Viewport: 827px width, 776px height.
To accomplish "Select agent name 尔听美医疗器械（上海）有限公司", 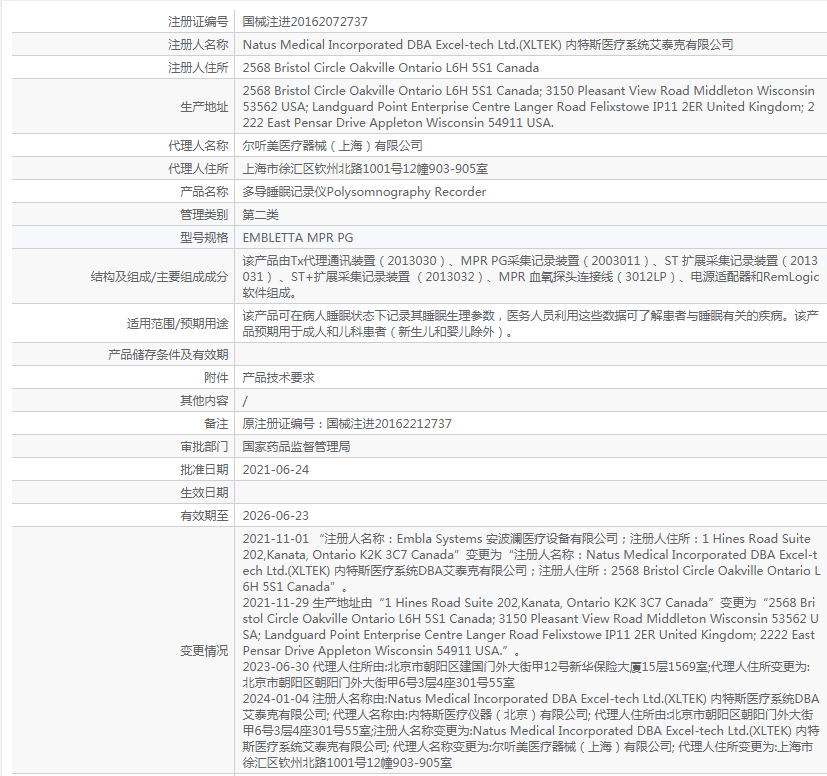I will (x=332, y=146).
